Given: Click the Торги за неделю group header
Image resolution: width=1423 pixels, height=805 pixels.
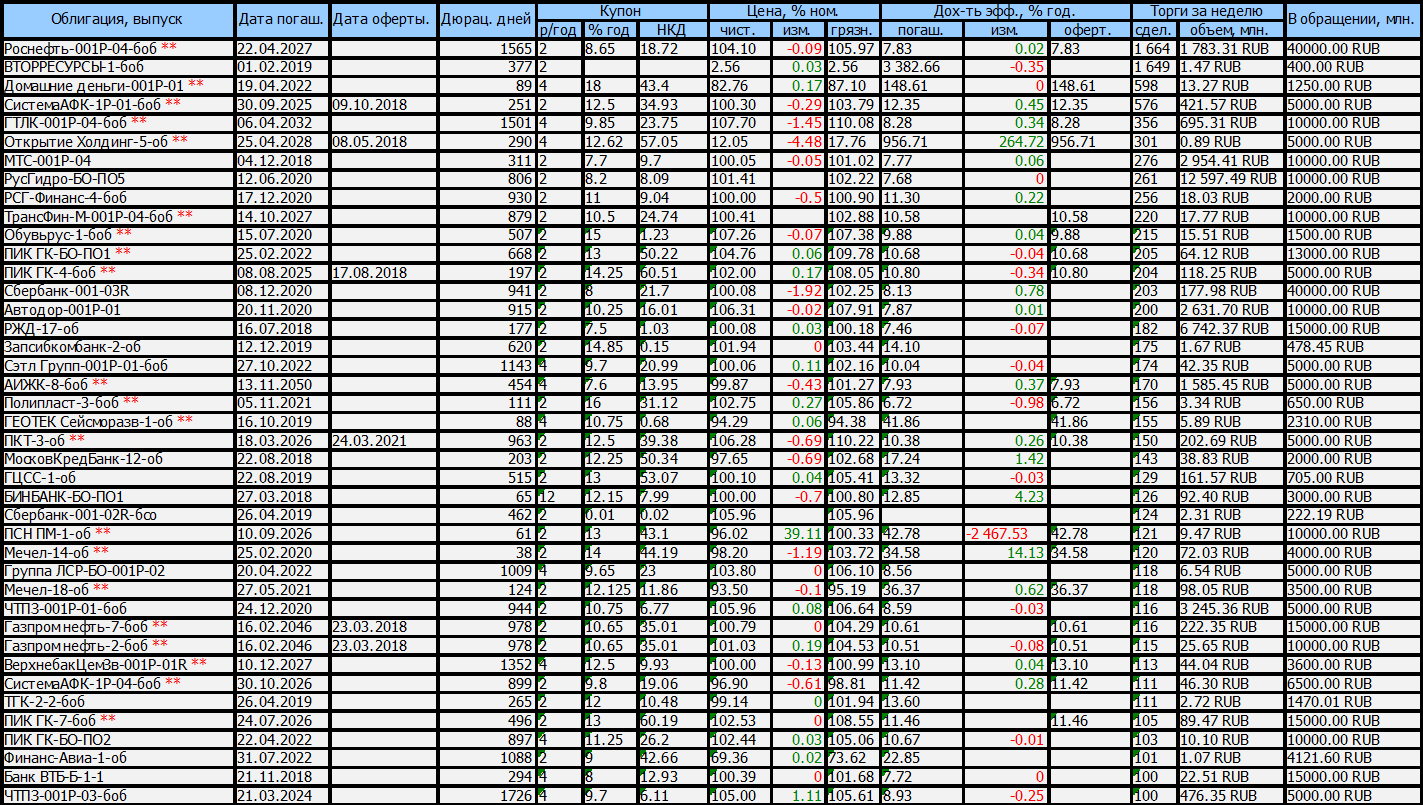Looking at the screenshot, I should (x=1208, y=11).
